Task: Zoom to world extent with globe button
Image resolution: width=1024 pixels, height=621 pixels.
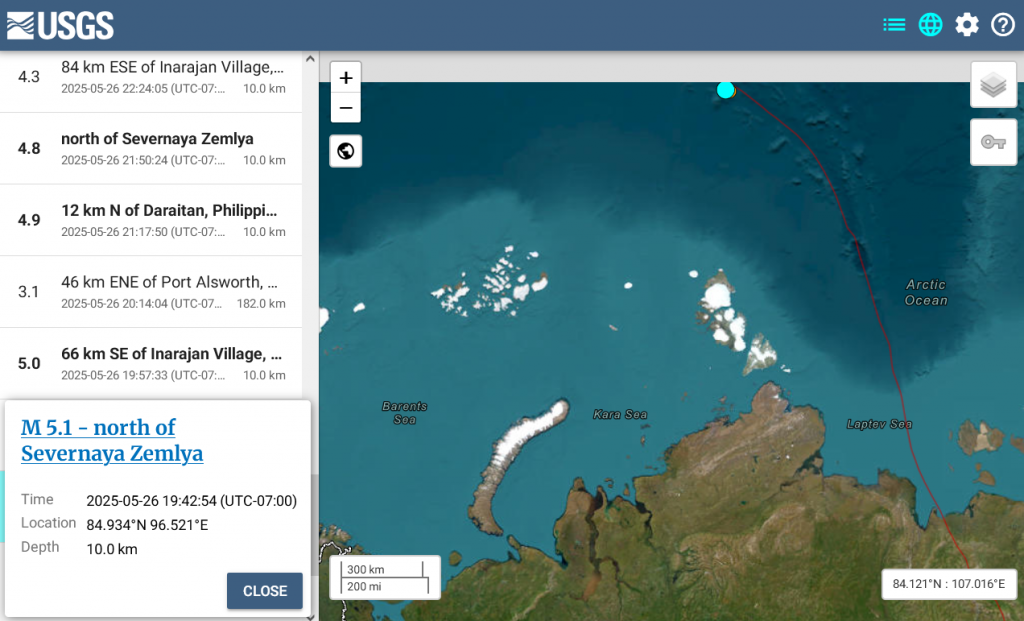Action: click(x=346, y=151)
